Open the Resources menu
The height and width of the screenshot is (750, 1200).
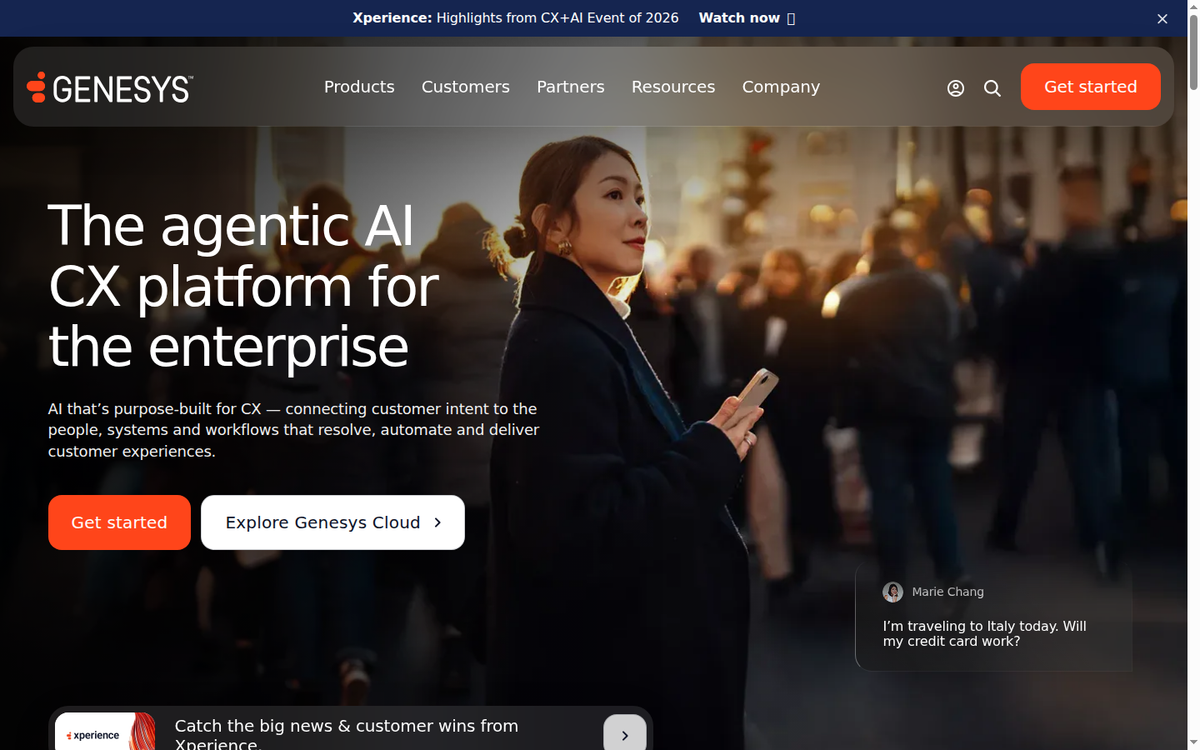pos(673,87)
